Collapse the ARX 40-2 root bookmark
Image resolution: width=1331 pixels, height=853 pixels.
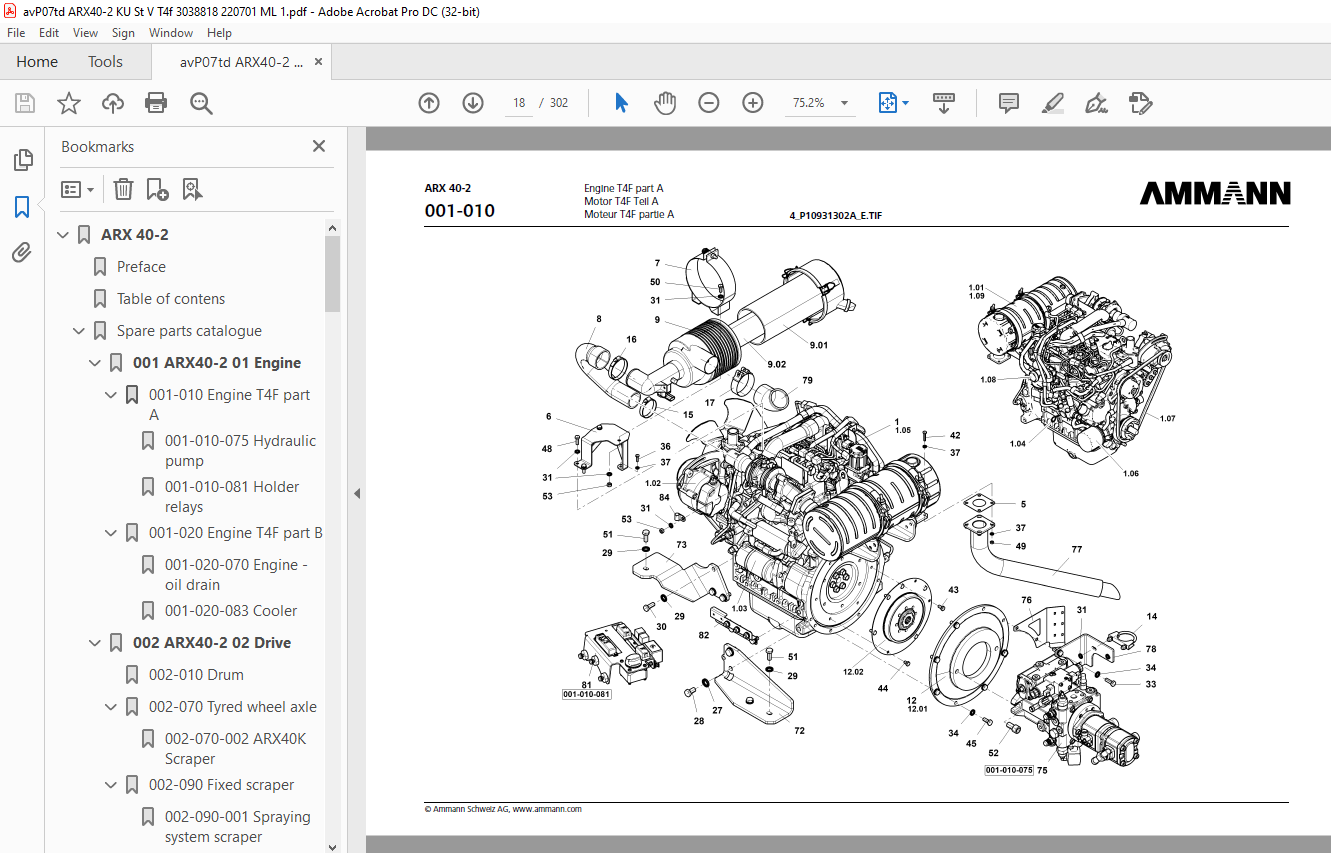(63, 235)
